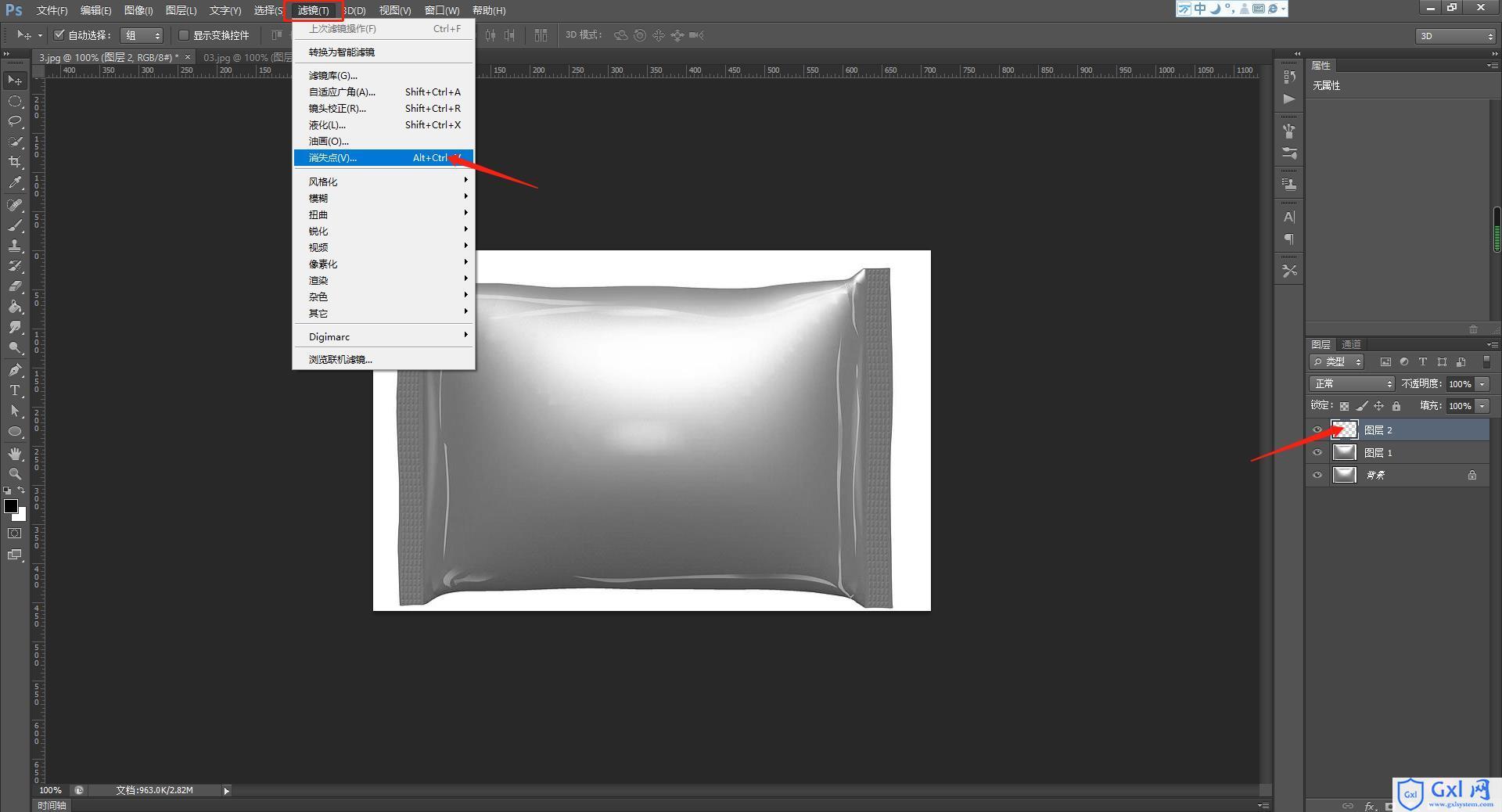Image resolution: width=1502 pixels, height=812 pixels.
Task: Select the Smudge tool
Action: point(15,327)
